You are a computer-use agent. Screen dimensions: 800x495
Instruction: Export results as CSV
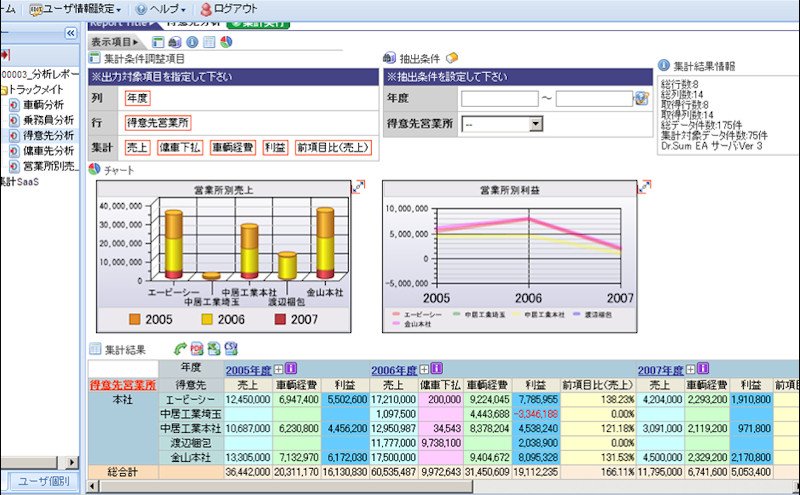click(231, 349)
